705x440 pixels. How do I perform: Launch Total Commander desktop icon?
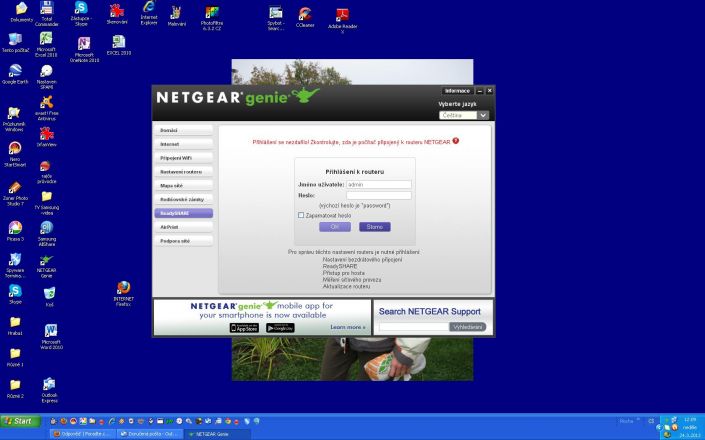[x=47, y=13]
